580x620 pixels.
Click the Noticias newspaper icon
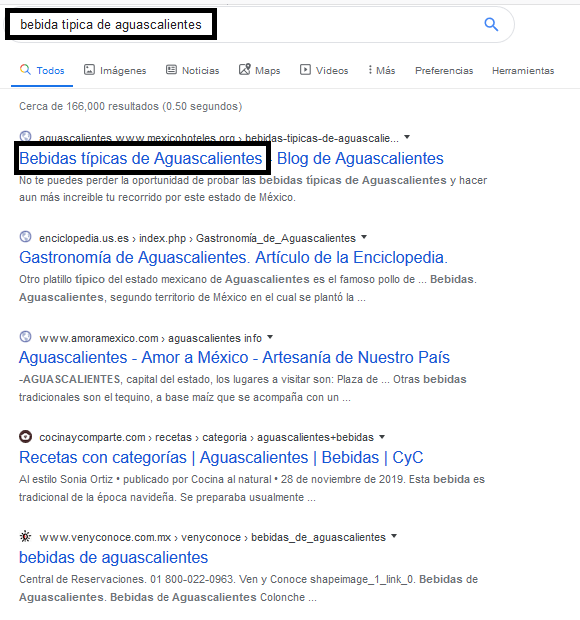[x=171, y=70]
